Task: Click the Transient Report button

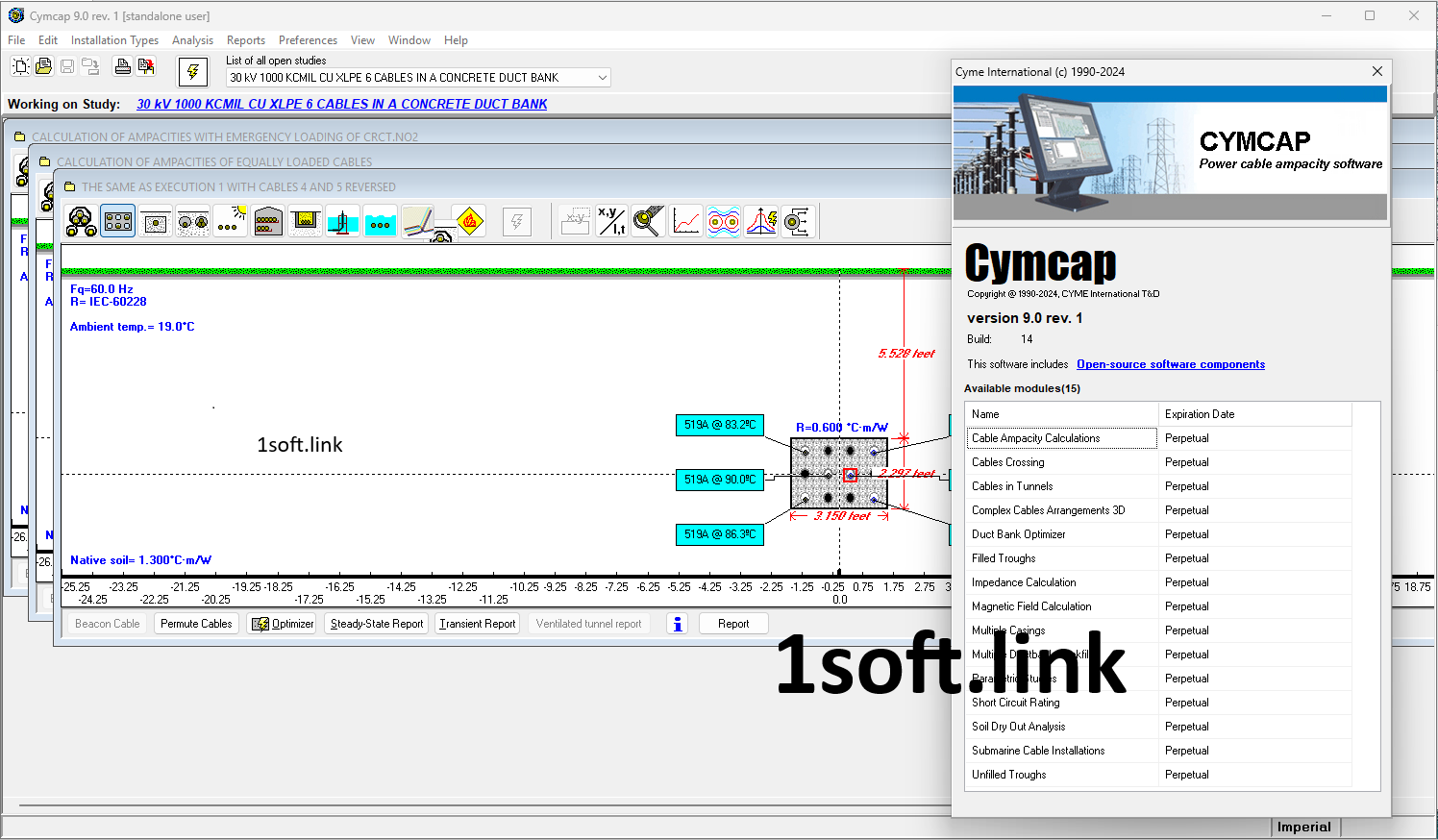Action: (478, 624)
